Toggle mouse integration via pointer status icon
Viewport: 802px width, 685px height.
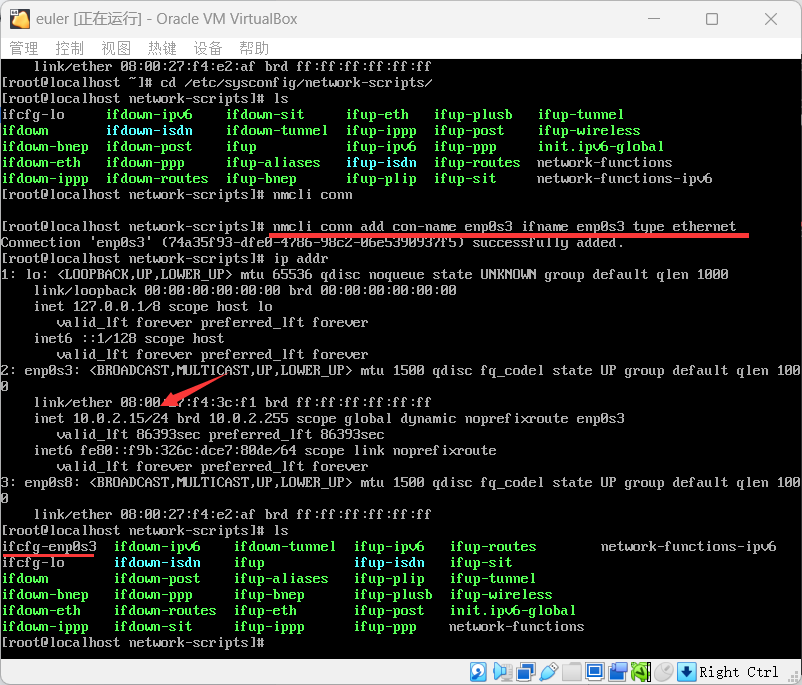(x=664, y=671)
